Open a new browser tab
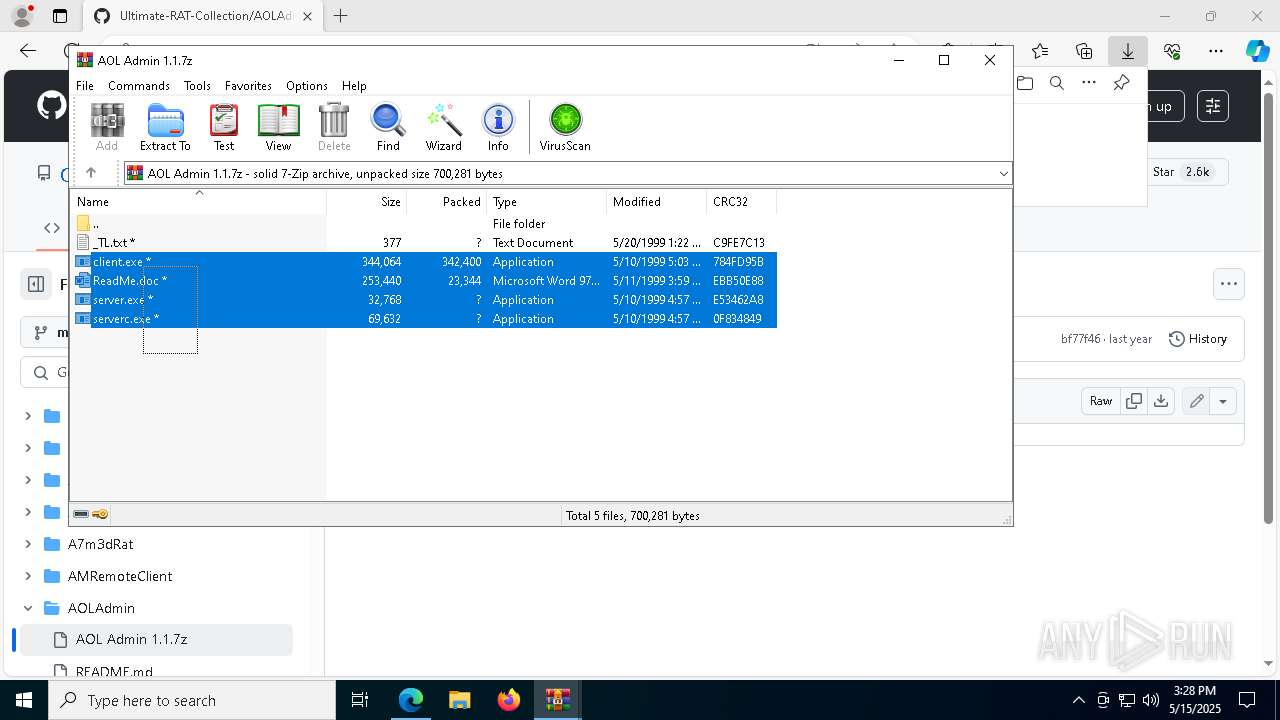 [x=341, y=16]
